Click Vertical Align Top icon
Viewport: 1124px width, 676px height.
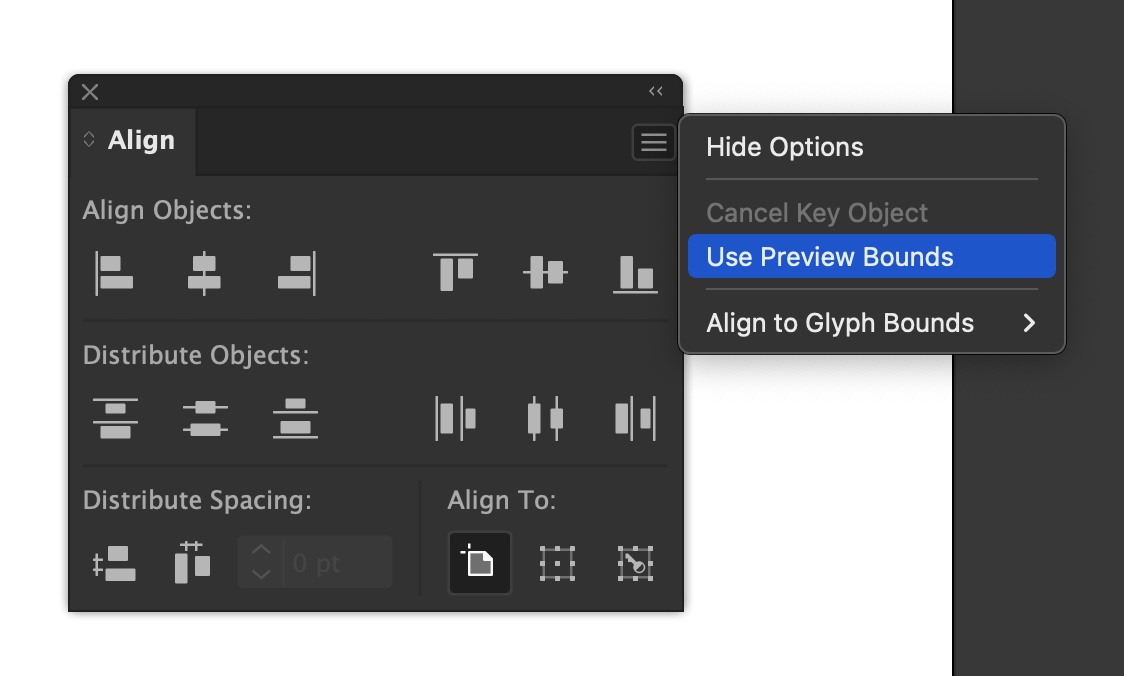(x=455, y=273)
